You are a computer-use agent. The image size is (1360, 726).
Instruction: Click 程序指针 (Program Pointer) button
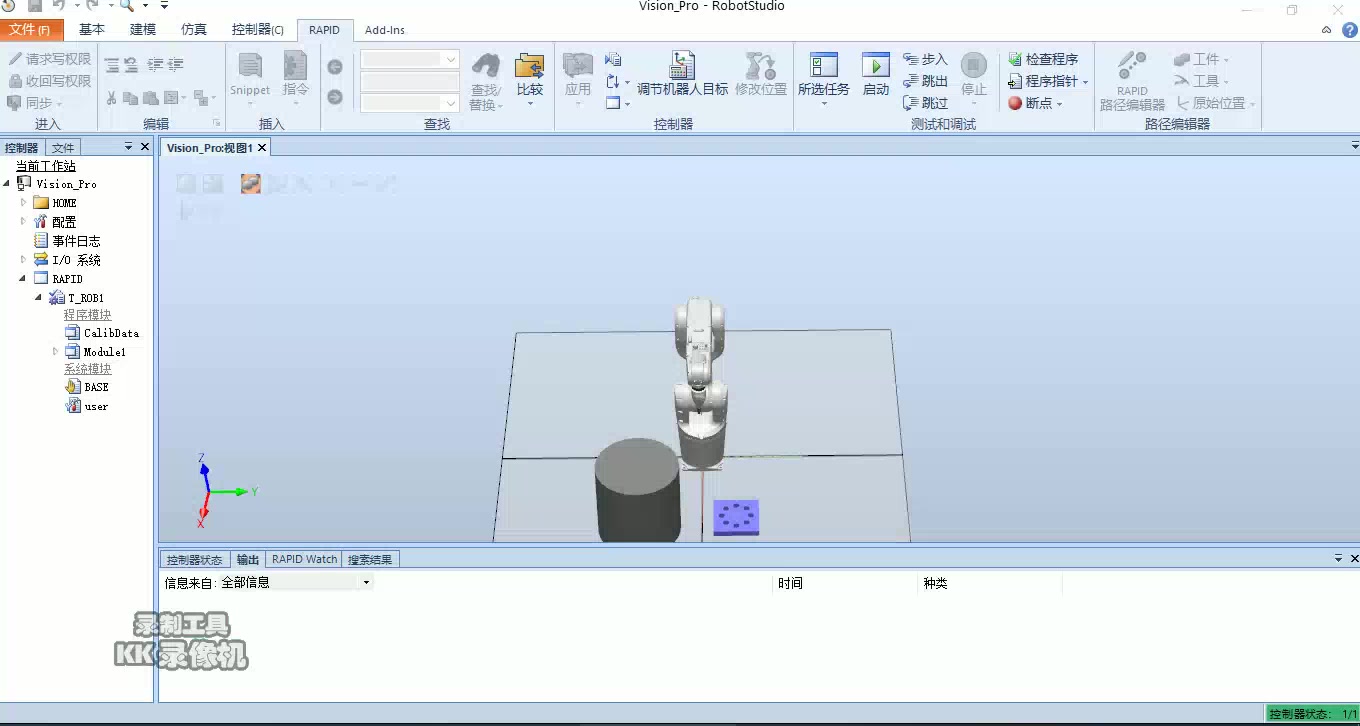click(x=1050, y=81)
